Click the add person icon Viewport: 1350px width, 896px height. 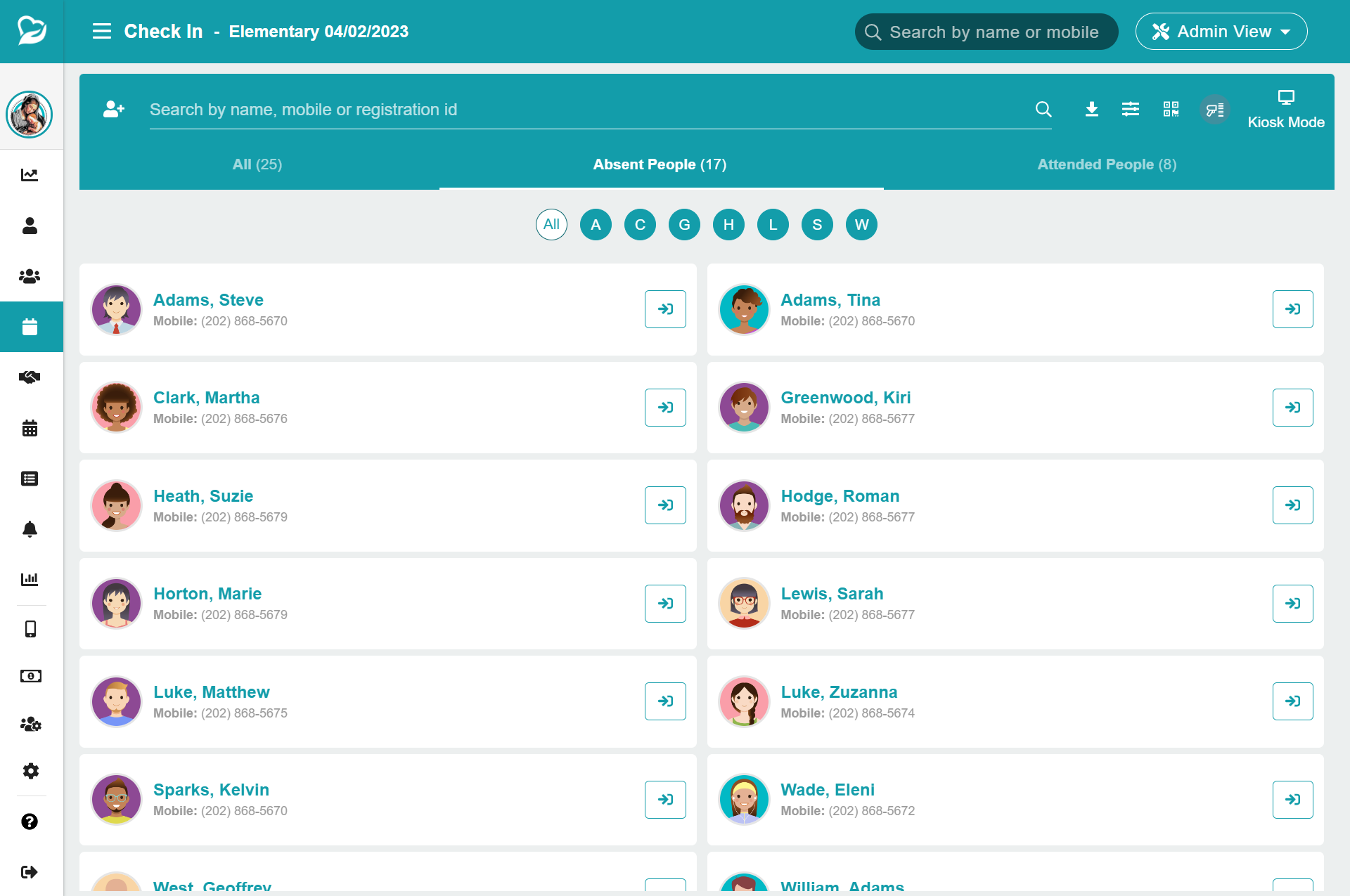pos(113,110)
